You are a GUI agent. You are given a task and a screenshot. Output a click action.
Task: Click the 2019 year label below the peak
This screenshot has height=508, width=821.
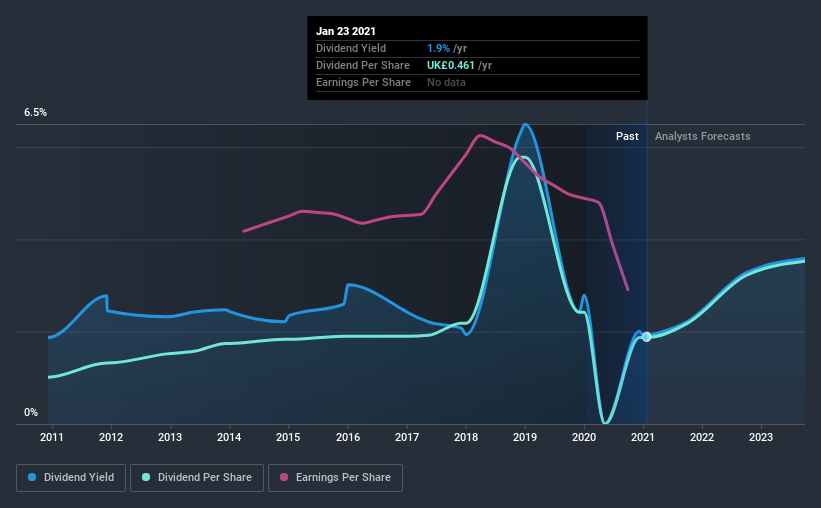point(525,437)
